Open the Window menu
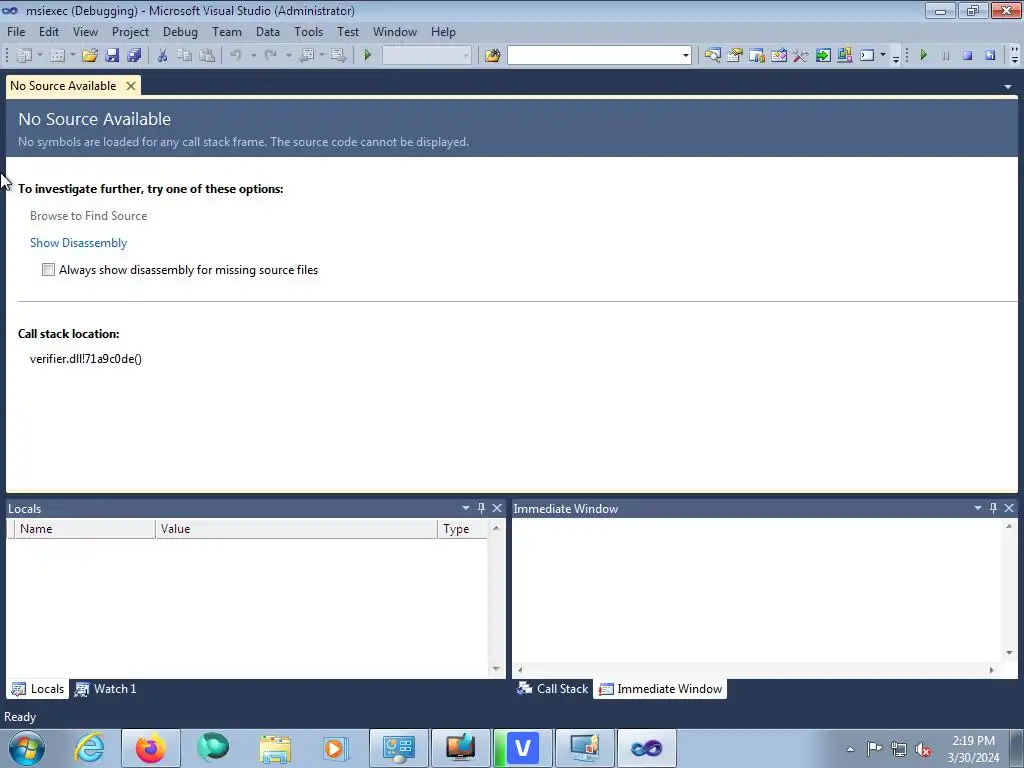 (x=394, y=31)
